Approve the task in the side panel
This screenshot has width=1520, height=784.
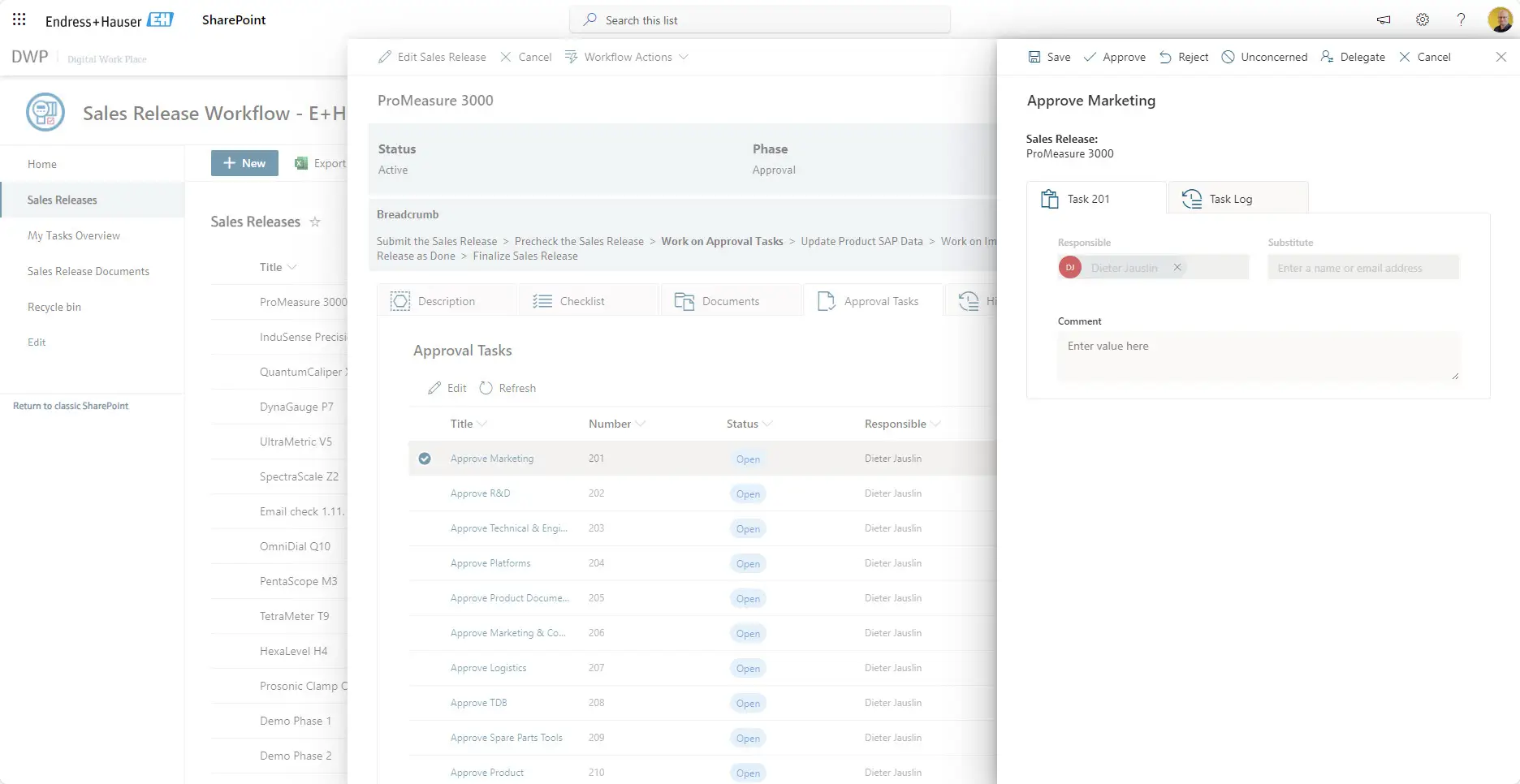coord(1114,57)
